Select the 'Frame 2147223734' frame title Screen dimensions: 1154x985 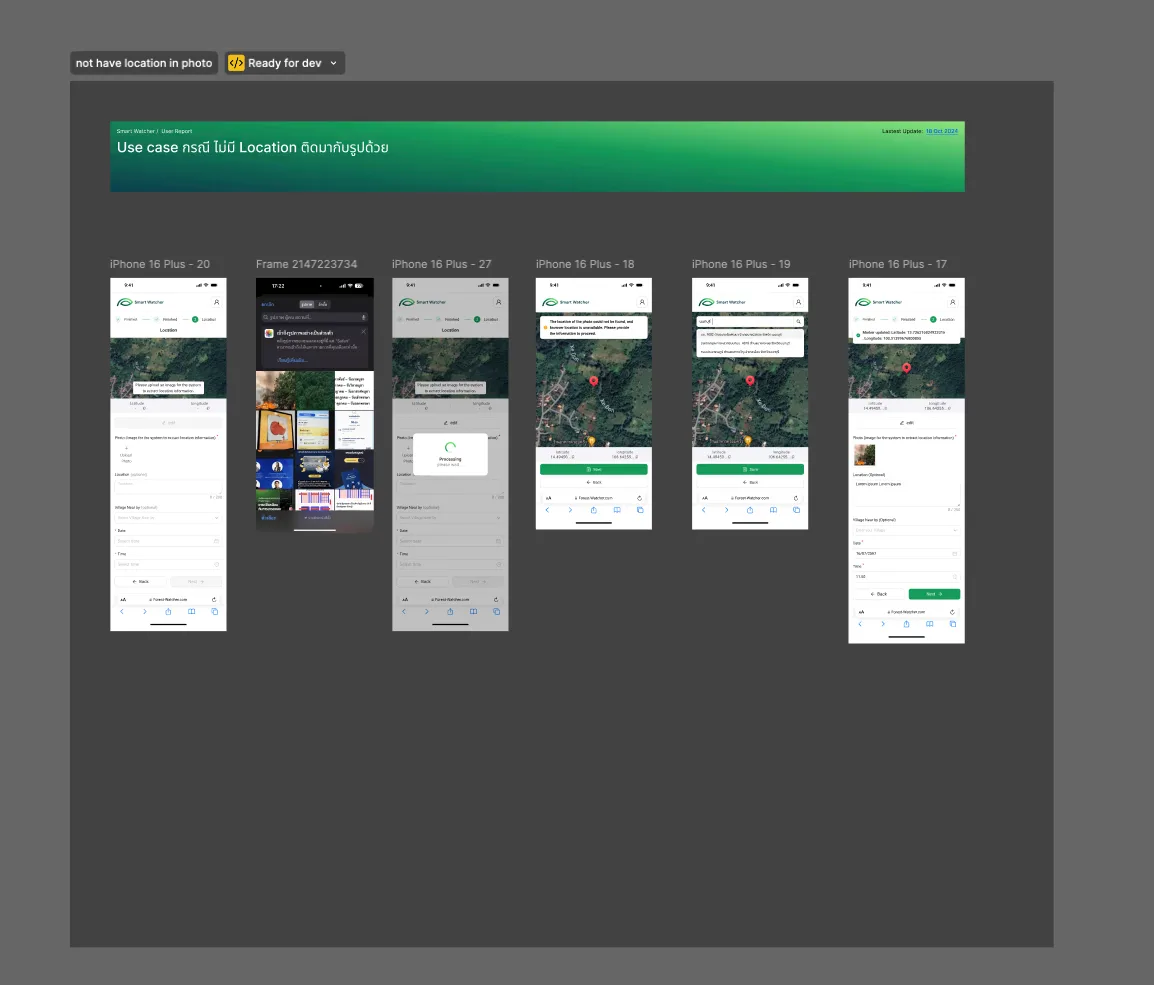306,264
